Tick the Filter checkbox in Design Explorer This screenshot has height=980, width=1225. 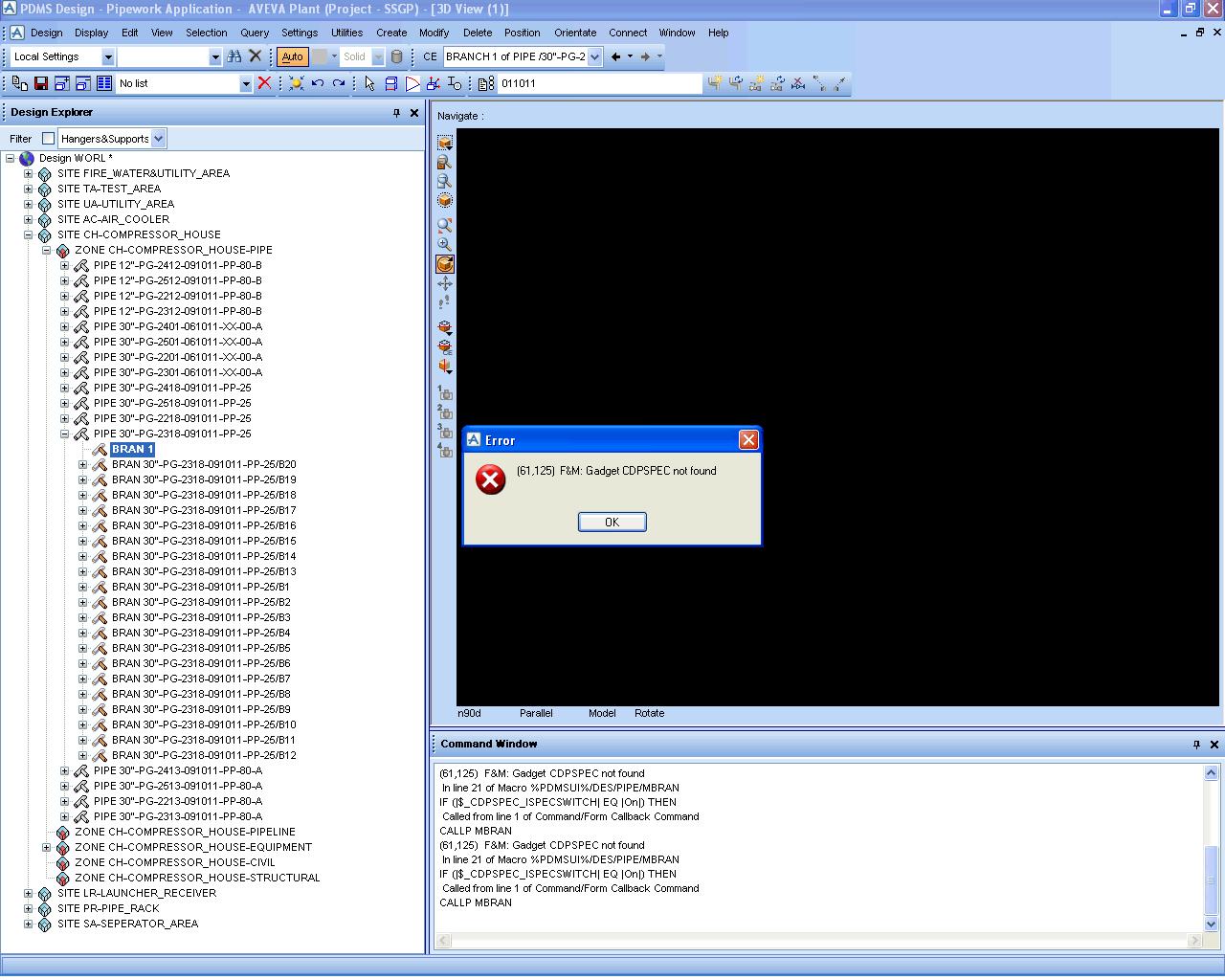click(x=49, y=139)
